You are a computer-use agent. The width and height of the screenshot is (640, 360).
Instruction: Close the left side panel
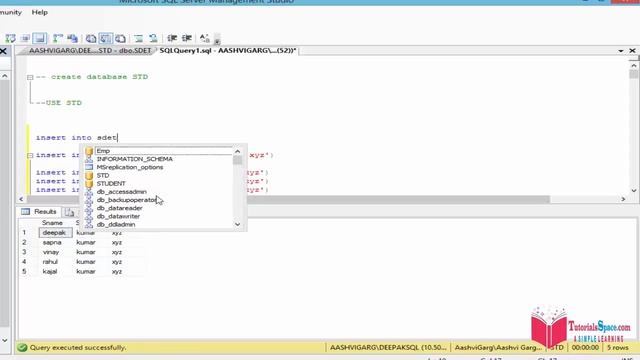3,51
